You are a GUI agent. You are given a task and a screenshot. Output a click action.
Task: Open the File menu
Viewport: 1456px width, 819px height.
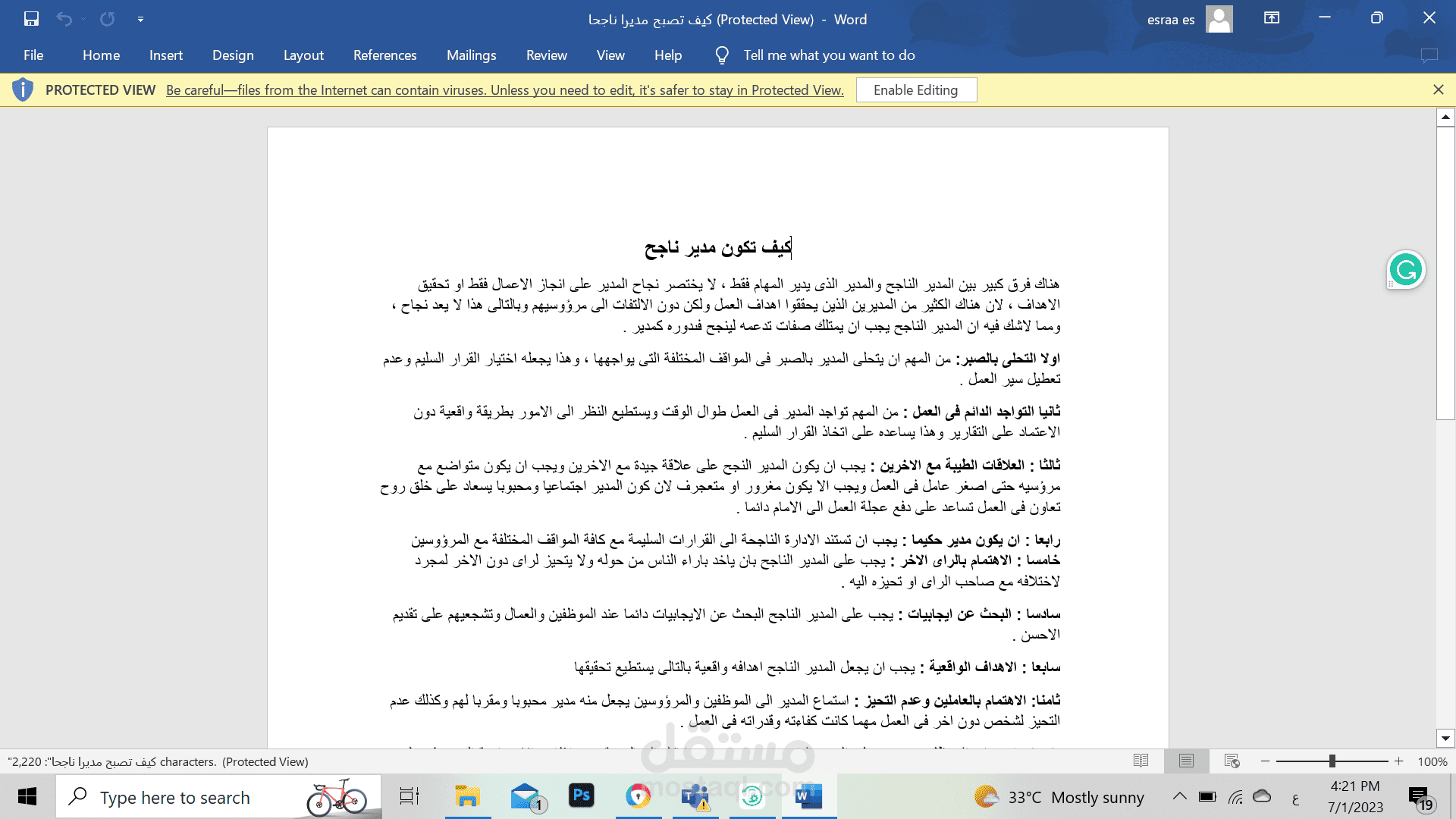(33, 55)
